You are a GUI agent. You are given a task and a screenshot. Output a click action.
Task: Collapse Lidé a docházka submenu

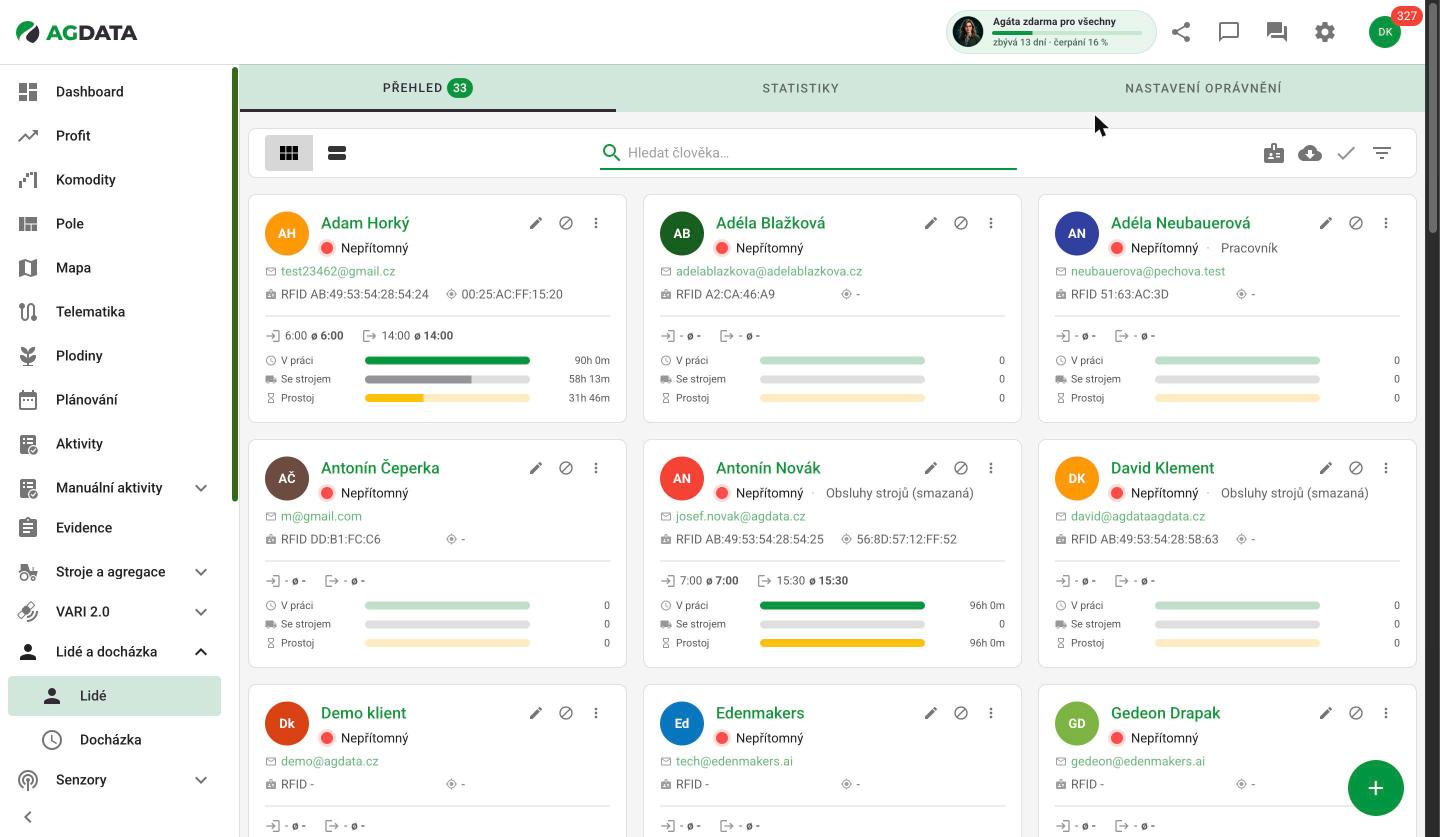(201, 652)
